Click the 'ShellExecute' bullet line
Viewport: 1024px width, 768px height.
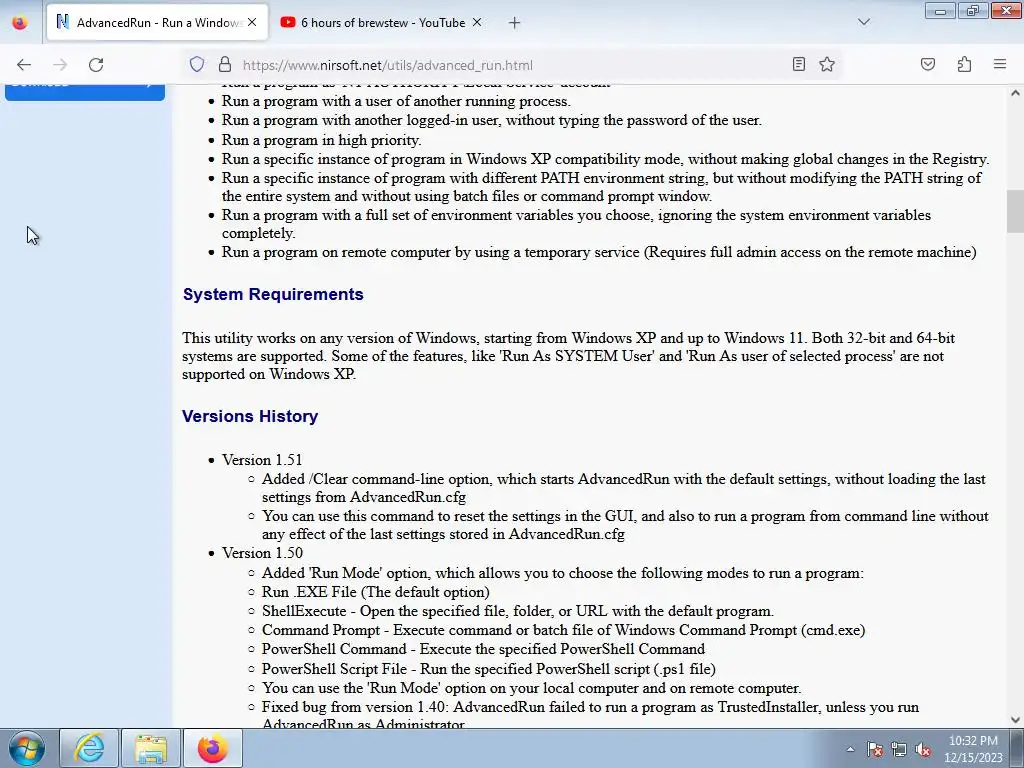tap(518, 611)
